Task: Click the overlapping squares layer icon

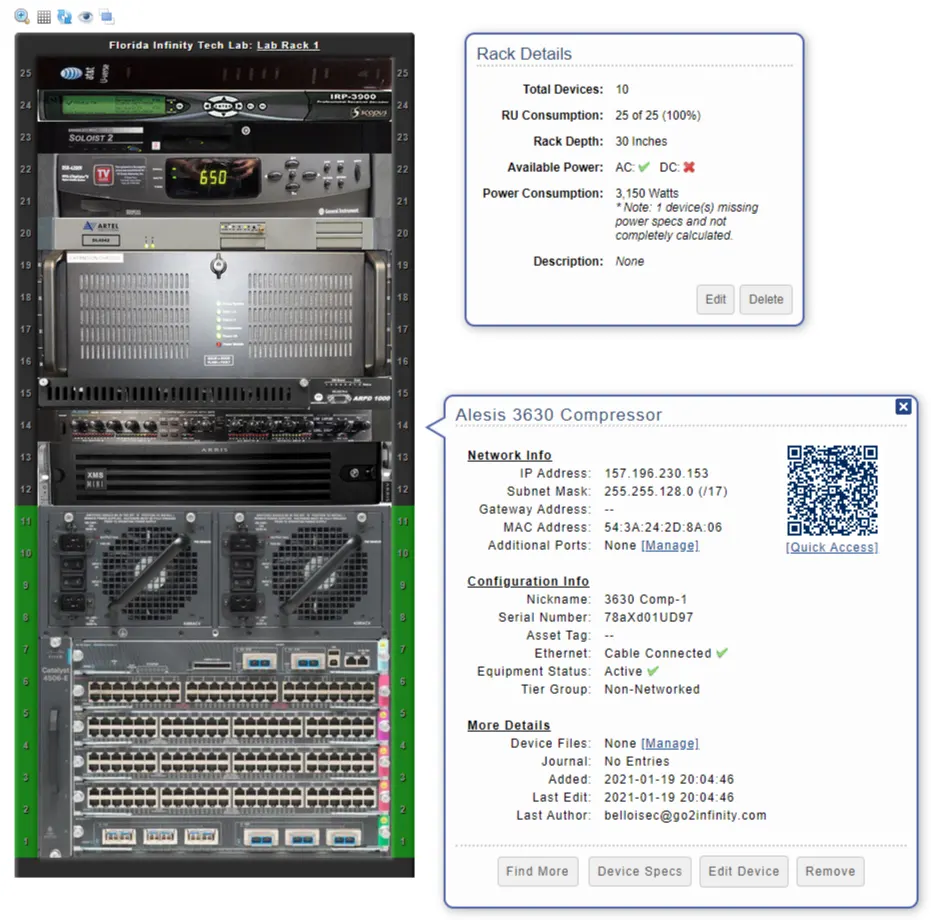Action: [x=107, y=17]
